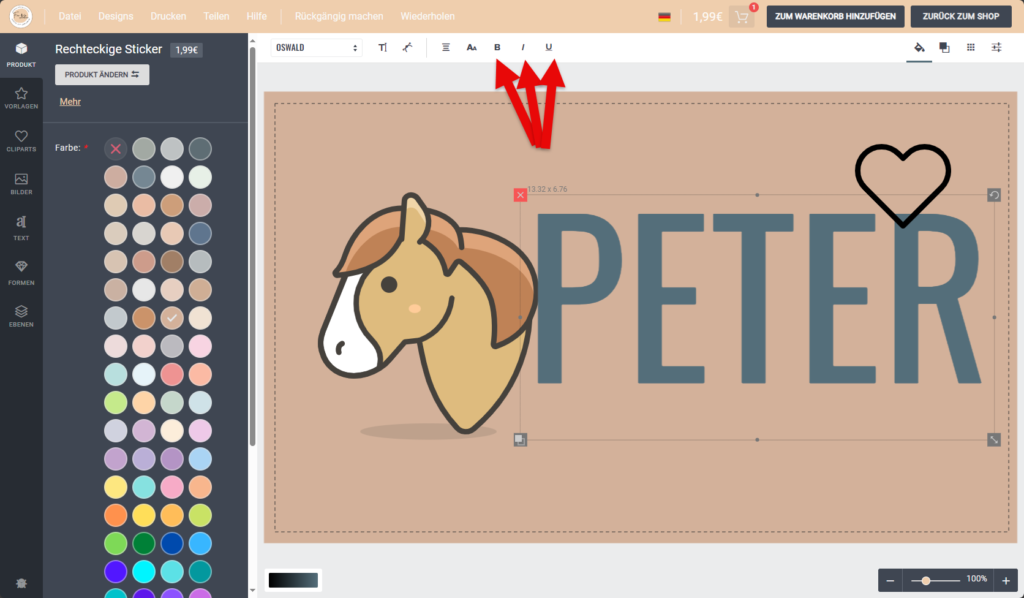Click the rotate handle on PETER text
The width and height of the screenshot is (1024, 598).
(x=994, y=195)
